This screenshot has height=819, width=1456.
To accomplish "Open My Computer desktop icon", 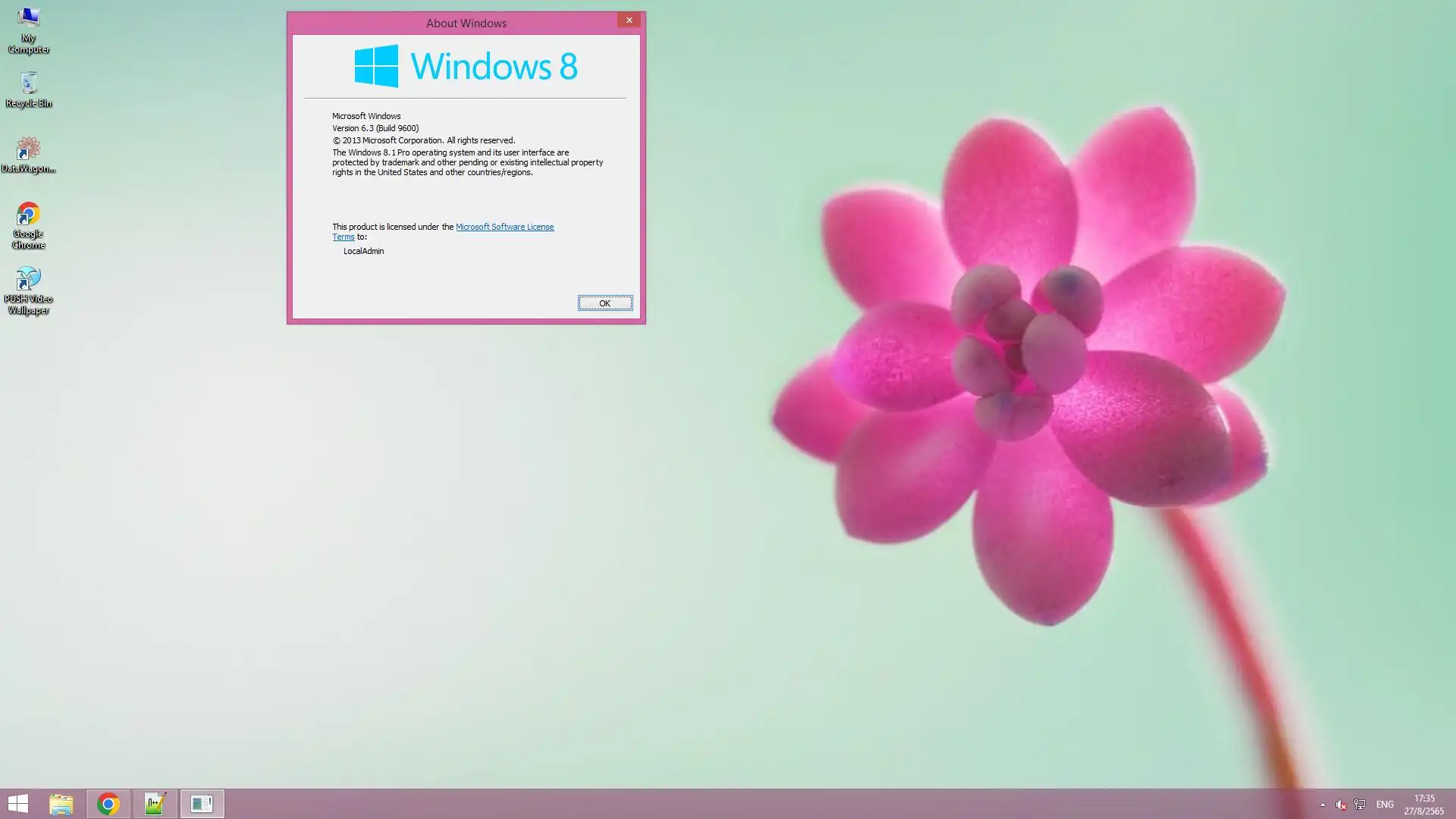I will [28, 29].
